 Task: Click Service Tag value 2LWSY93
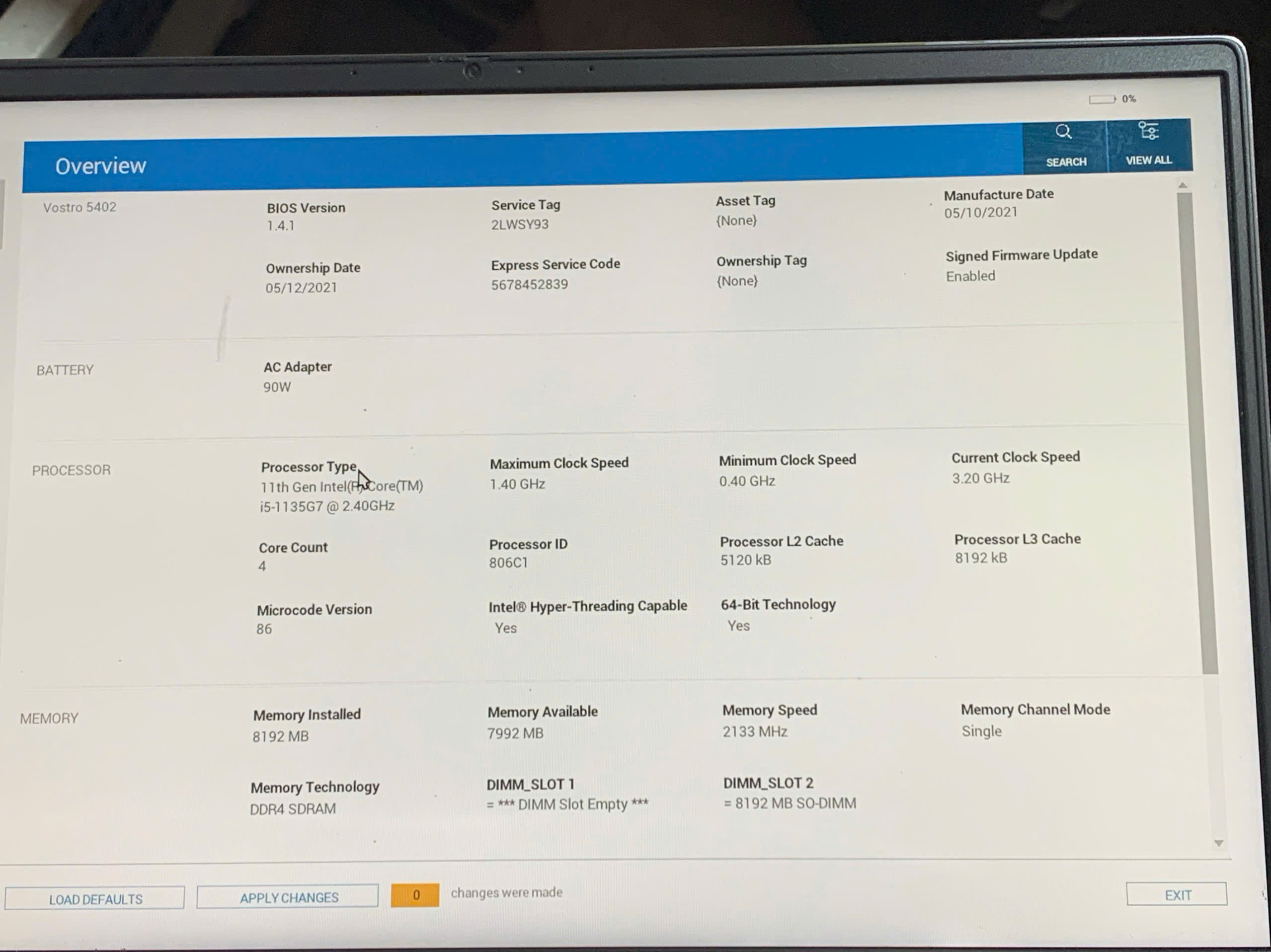pos(520,224)
